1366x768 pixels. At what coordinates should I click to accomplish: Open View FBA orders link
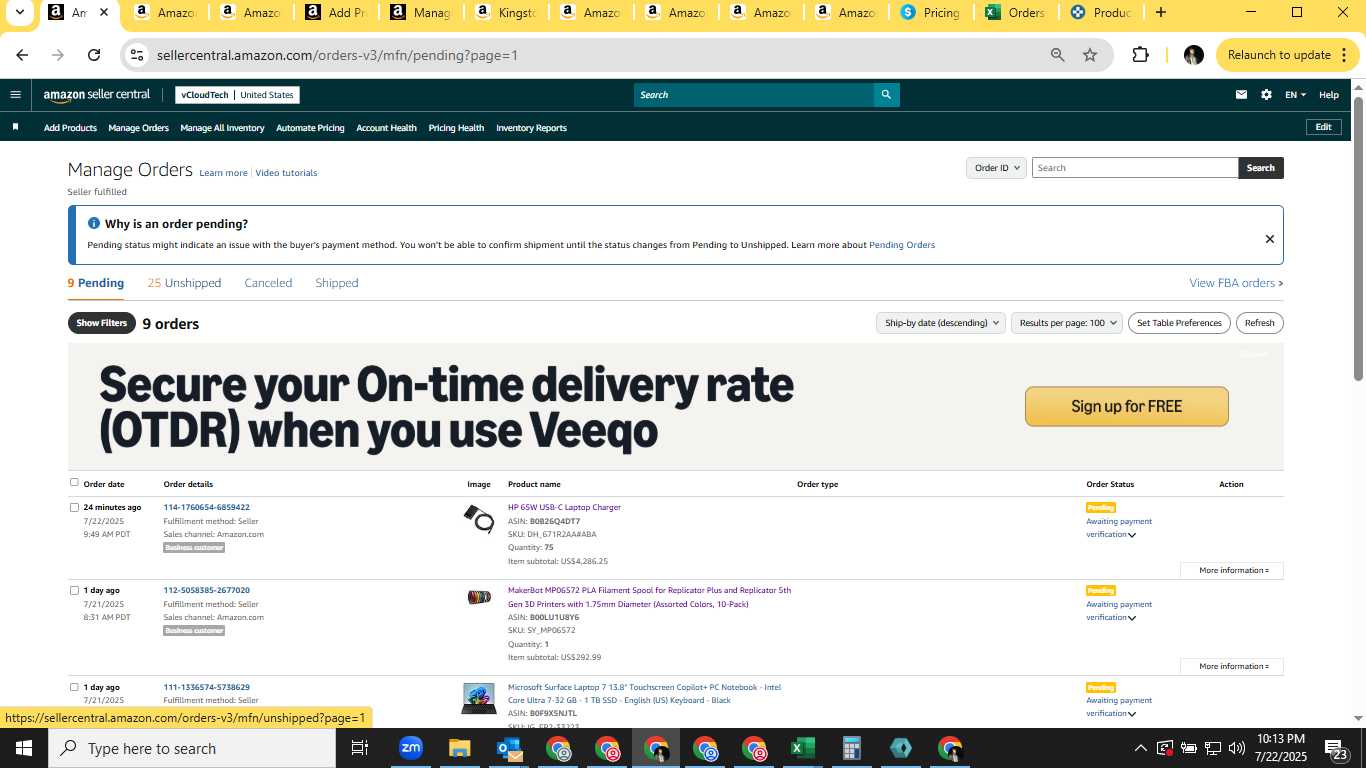(1236, 283)
